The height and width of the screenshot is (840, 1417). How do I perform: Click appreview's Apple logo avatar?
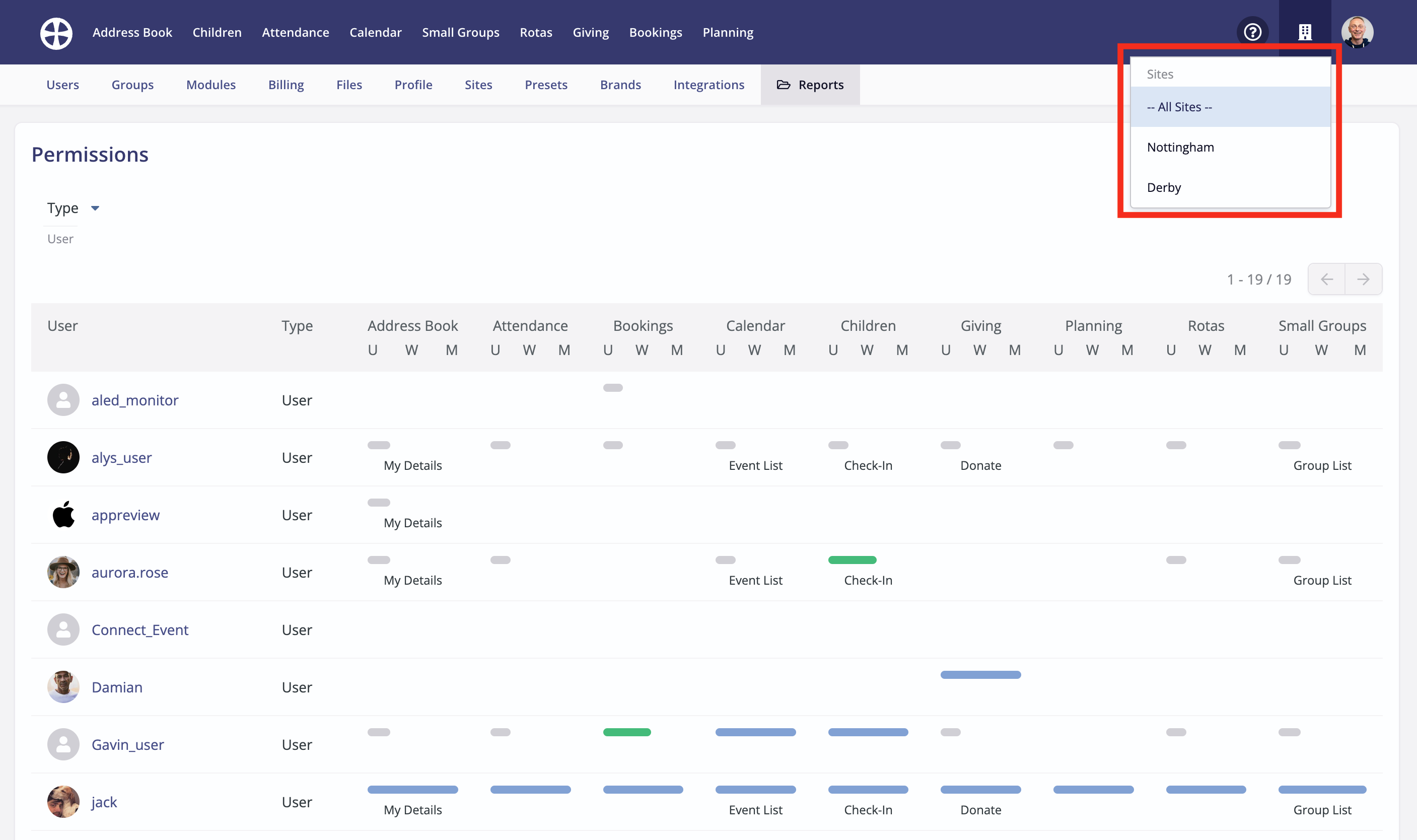click(x=63, y=515)
